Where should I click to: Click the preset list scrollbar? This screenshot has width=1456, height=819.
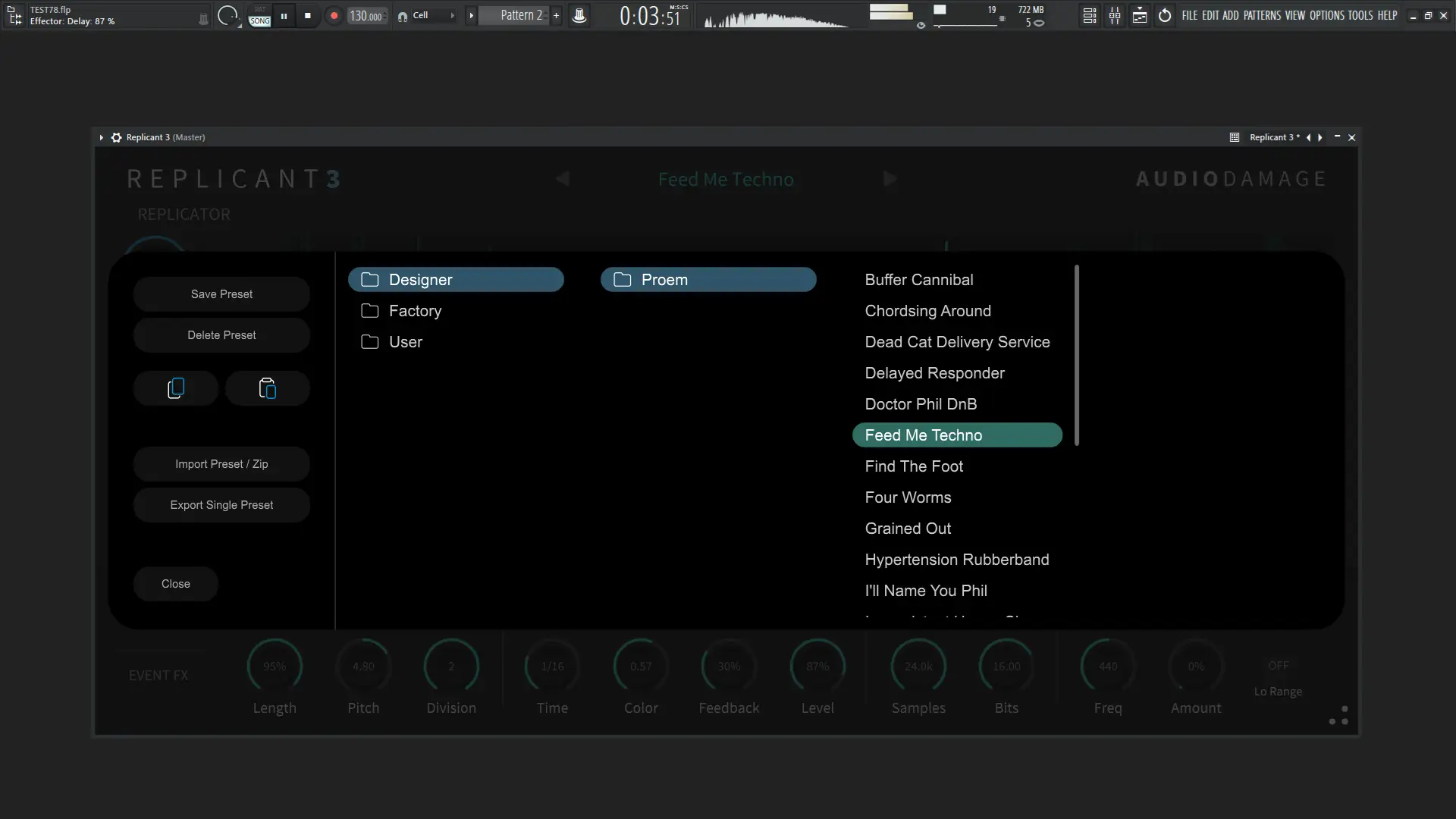pyautogui.click(x=1077, y=355)
